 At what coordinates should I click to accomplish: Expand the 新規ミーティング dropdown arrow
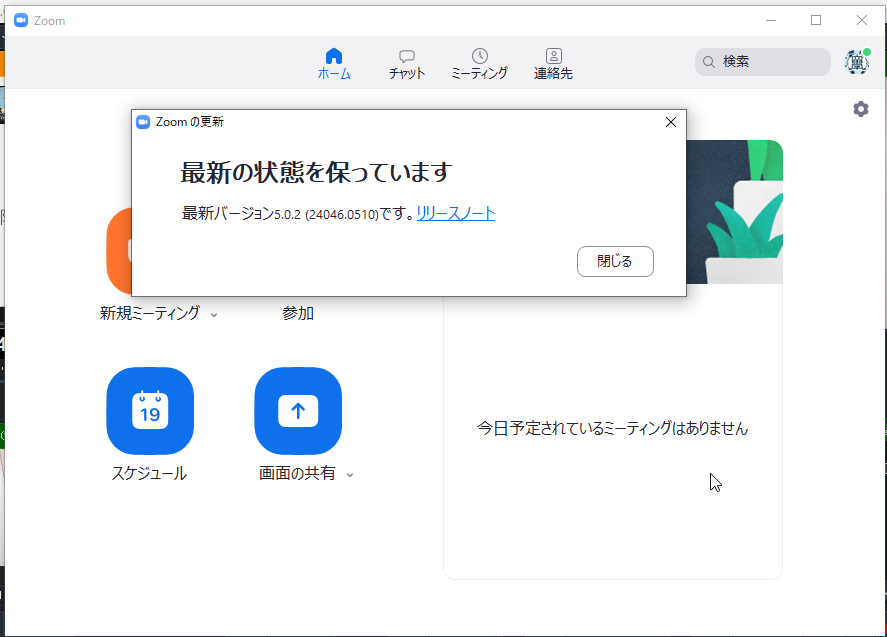click(x=214, y=315)
